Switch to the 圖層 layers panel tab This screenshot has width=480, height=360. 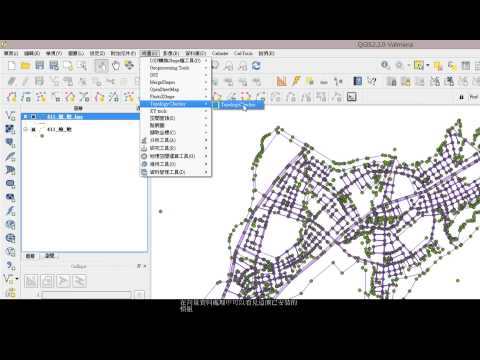30,256
